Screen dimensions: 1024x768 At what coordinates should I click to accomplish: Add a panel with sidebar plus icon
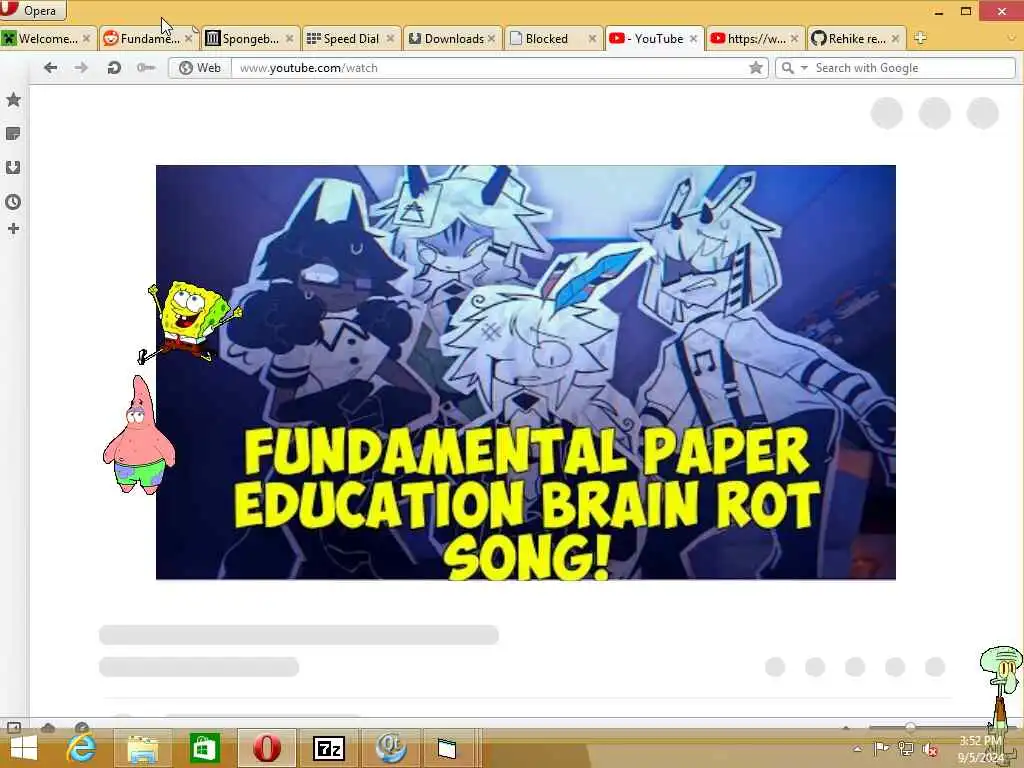coord(13,229)
